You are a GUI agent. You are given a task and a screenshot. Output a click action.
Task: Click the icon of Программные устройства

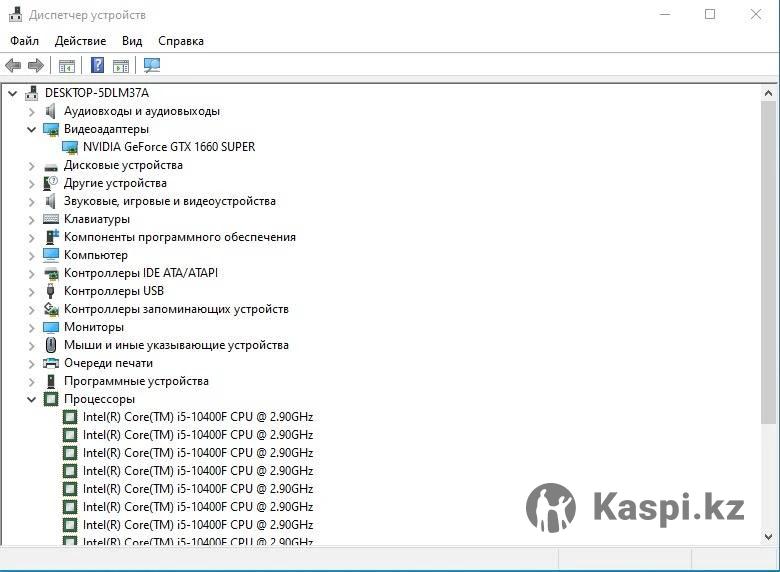(x=51, y=381)
